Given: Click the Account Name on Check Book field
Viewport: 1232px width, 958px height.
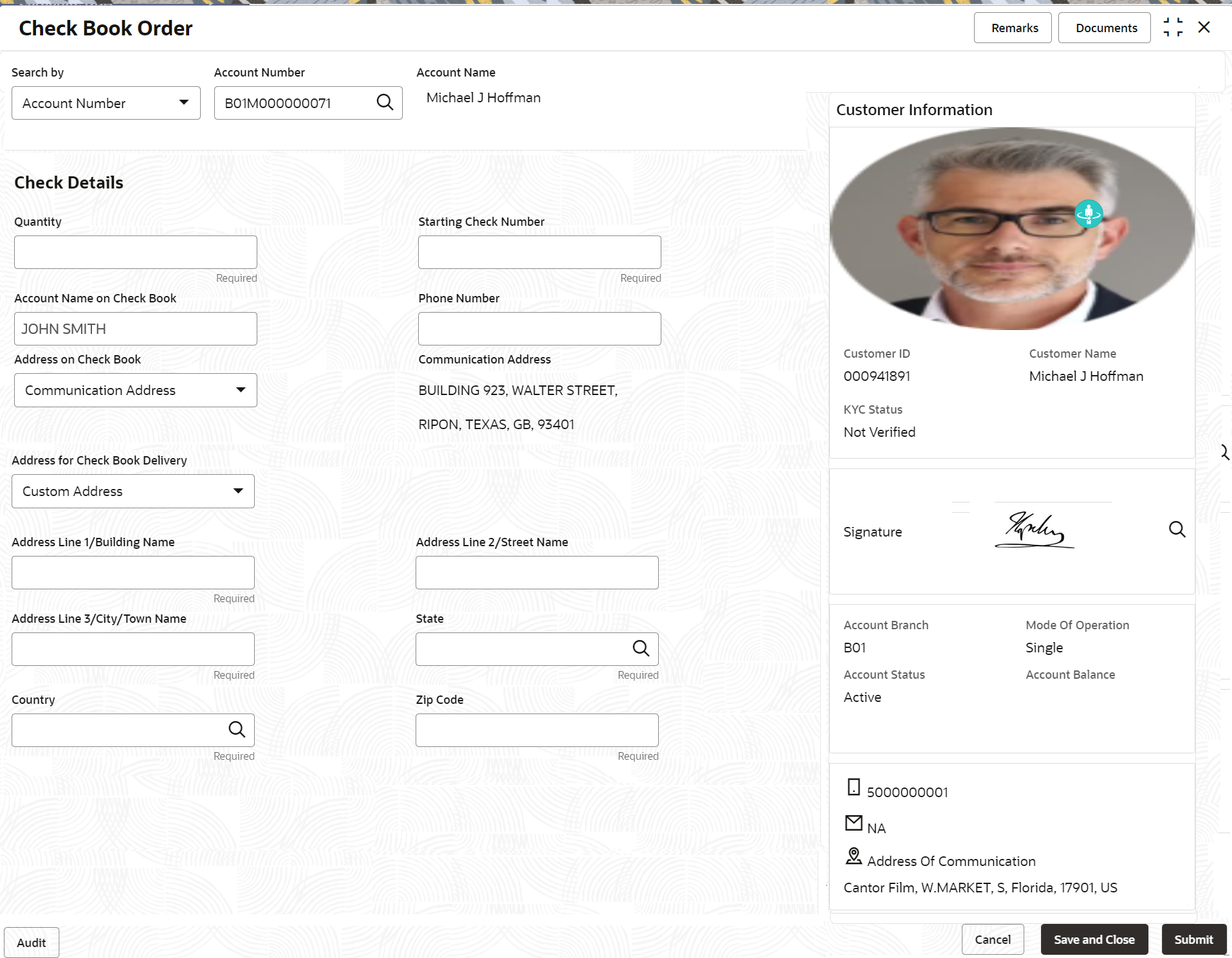Looking at the screenshot, I should coord(136,329).
